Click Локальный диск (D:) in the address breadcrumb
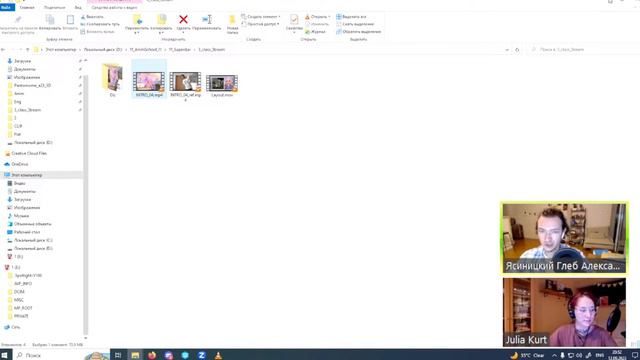Screen dimensions: 640x360 [x=103, y=49]
